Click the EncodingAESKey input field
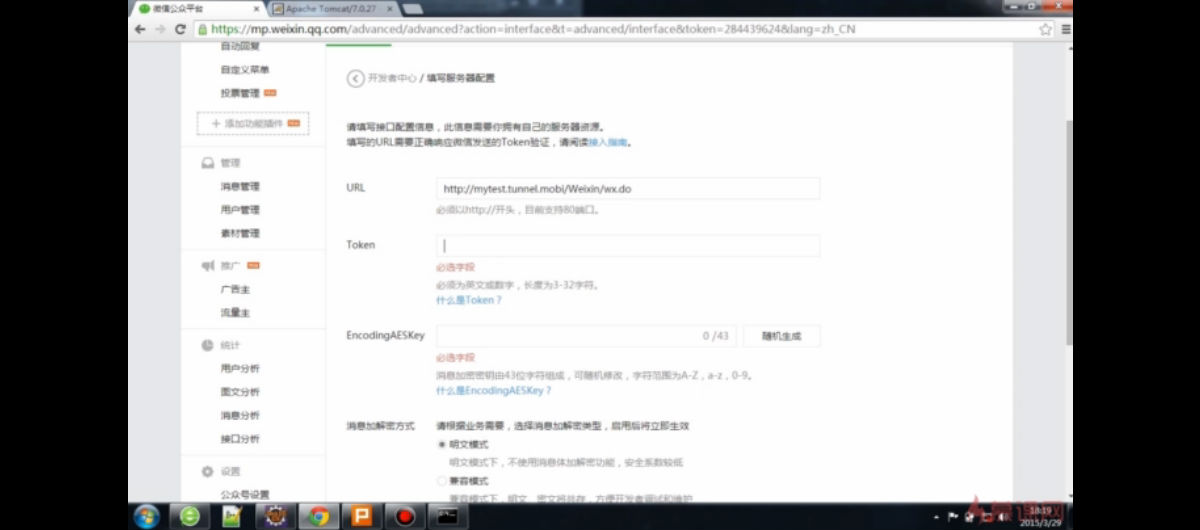 point(586,336)
